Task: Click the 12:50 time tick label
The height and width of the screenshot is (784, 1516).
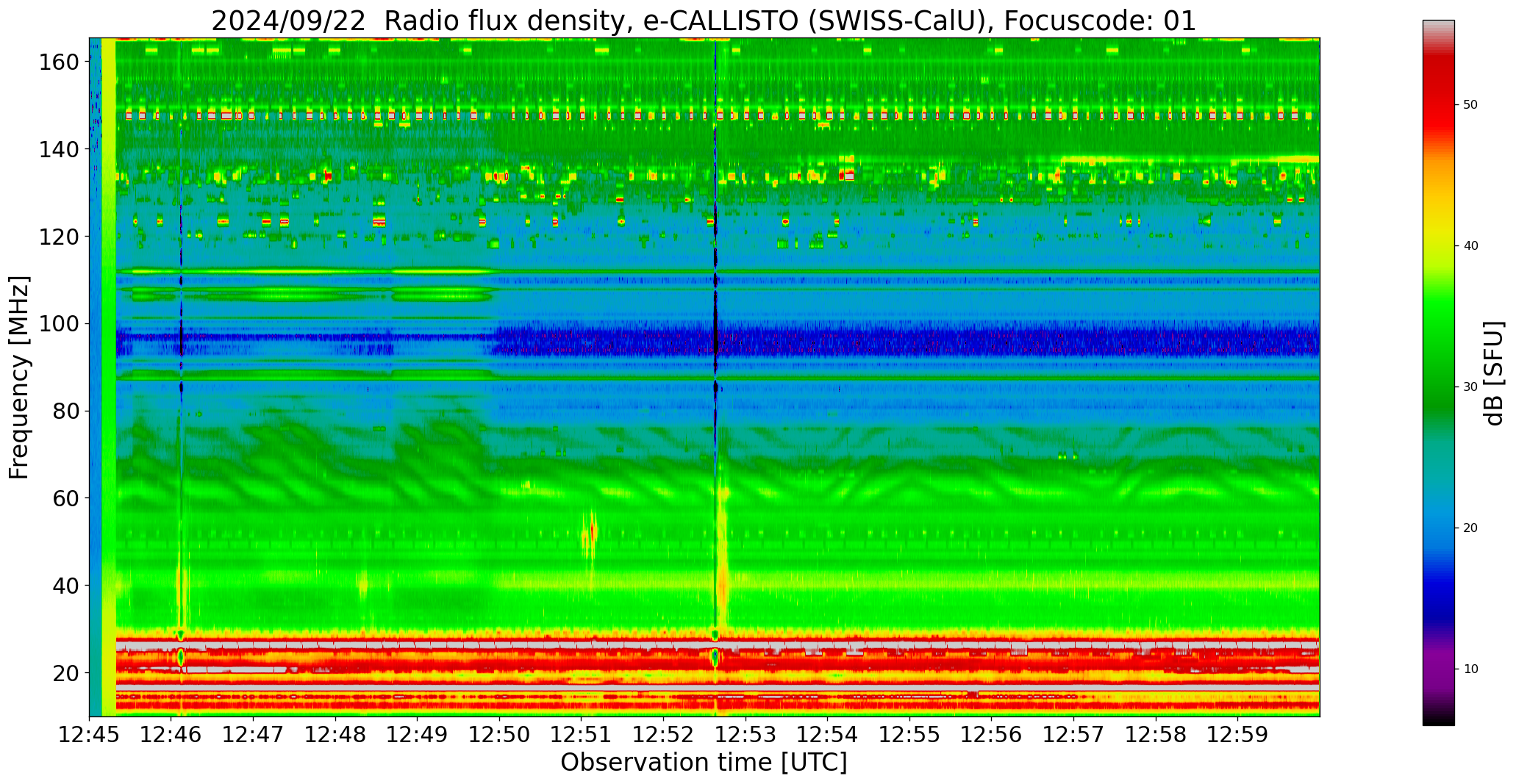Action: tap(499, 735)
